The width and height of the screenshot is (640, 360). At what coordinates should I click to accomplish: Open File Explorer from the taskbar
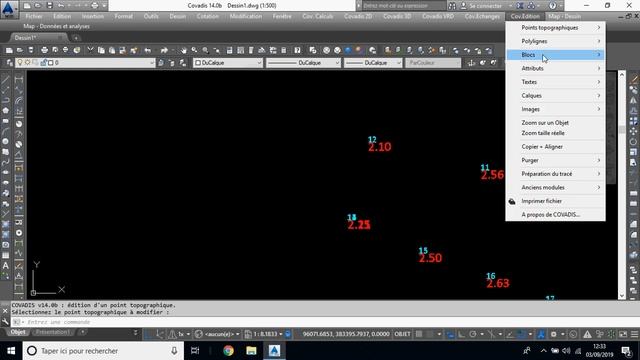click(x=251, y=351)
